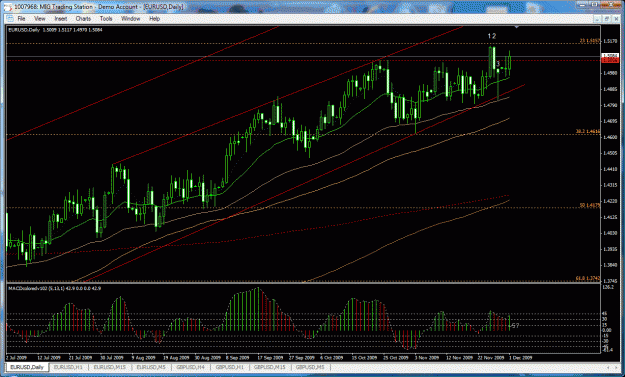Click the EURUSD,Daily price header text

pyautogui.click(x=55, y=29)
